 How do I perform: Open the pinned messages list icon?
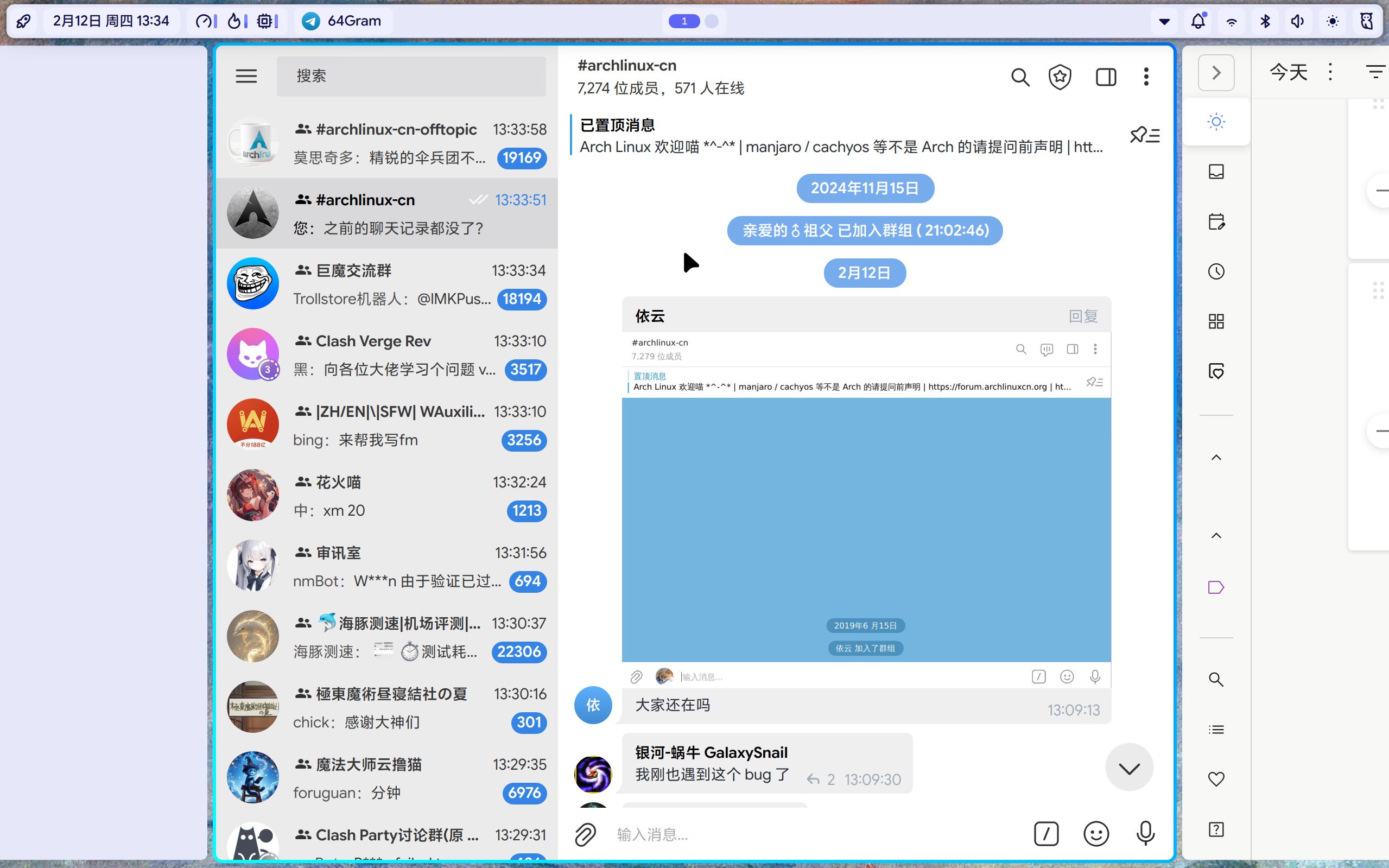(1145, 136)
